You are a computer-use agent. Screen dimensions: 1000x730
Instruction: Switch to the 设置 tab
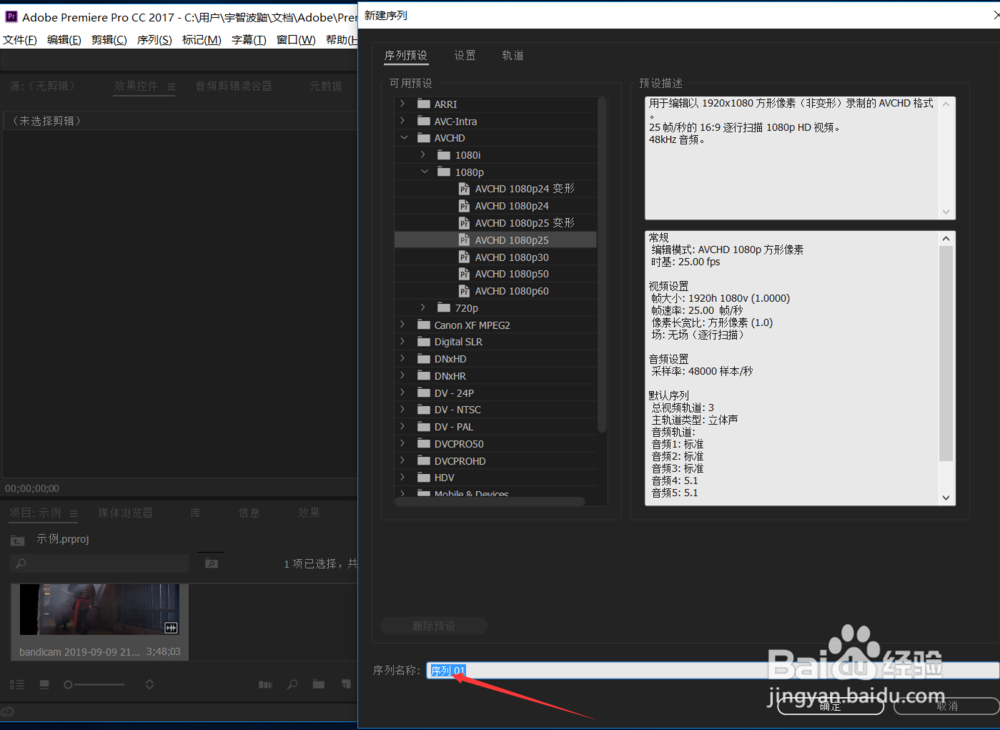(465, 56)
